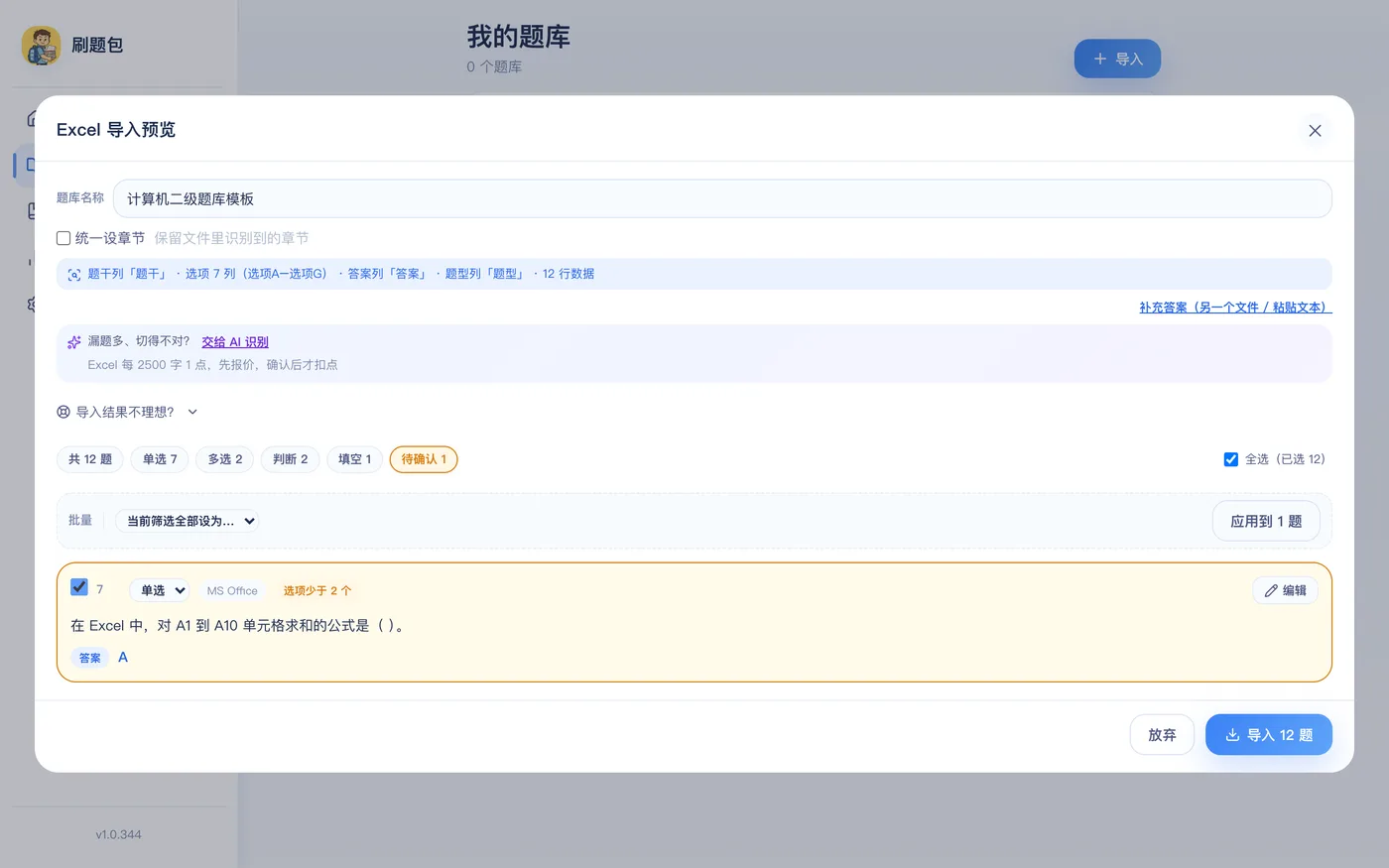The image size is (1389, 868).
Task: Uncheck the 全选 checkbox
Action: pyautogui.click(x=1230, y=459)
